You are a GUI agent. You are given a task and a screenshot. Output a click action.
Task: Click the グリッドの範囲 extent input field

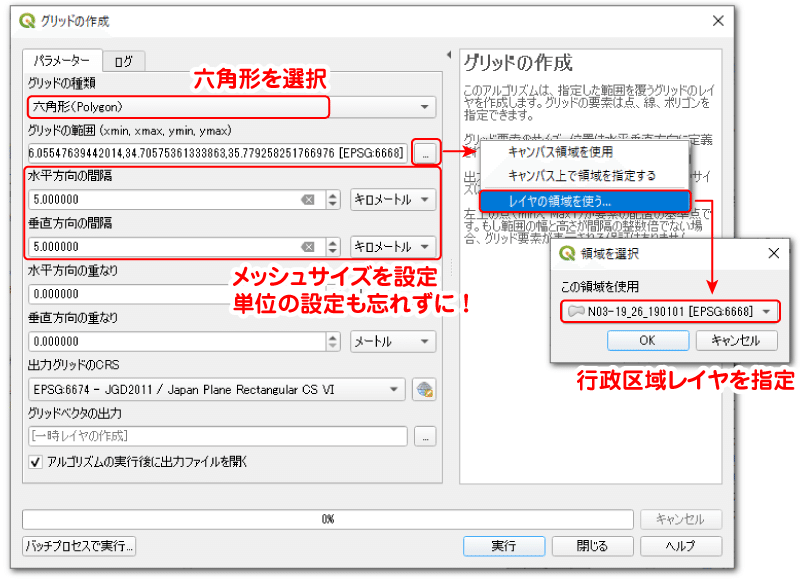[x=218, y=153]
